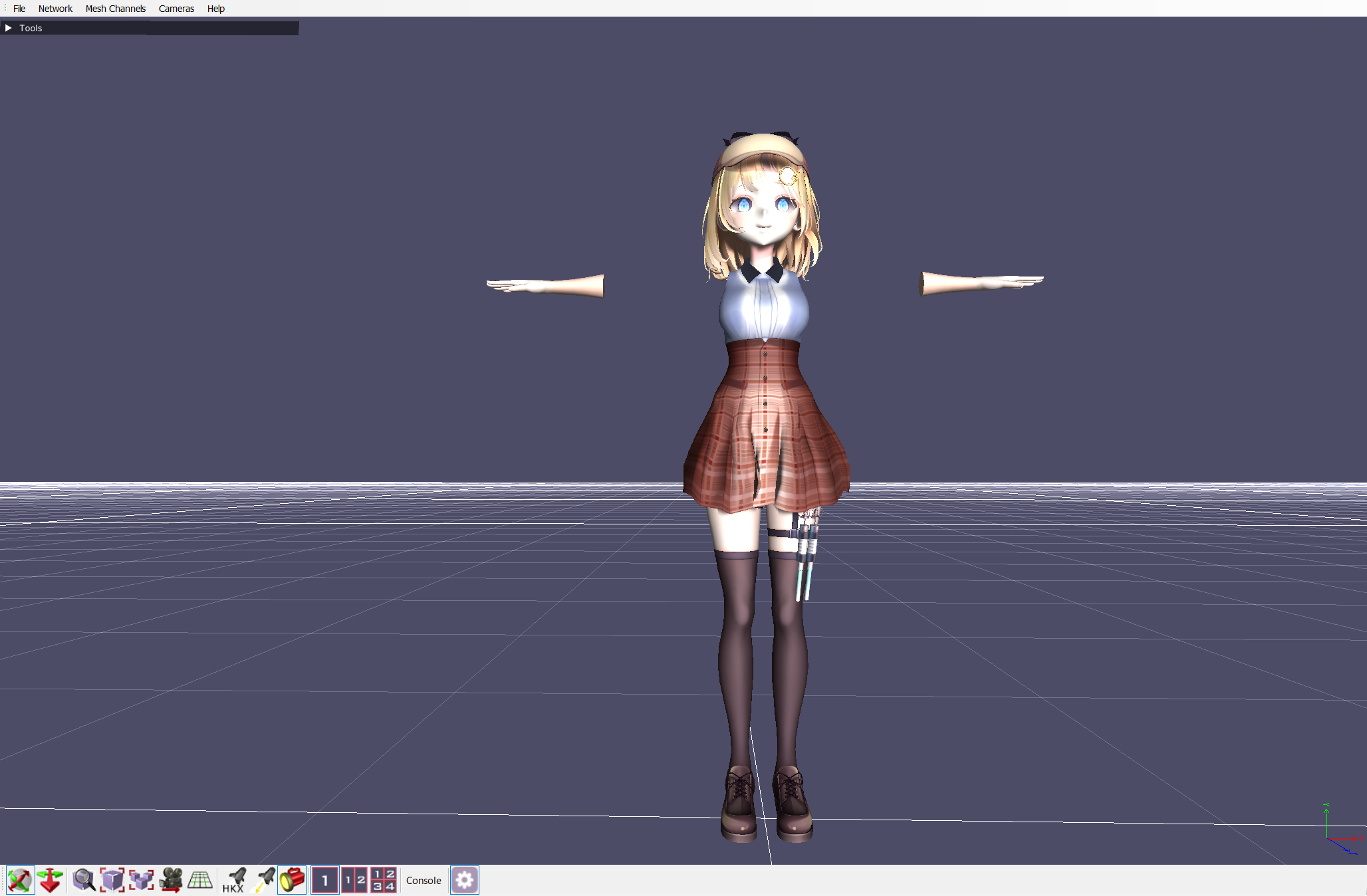Activate the magnifier zoom tool
Screen dimensions: 1367x896
pyautogui.click(x=84, y=880)
